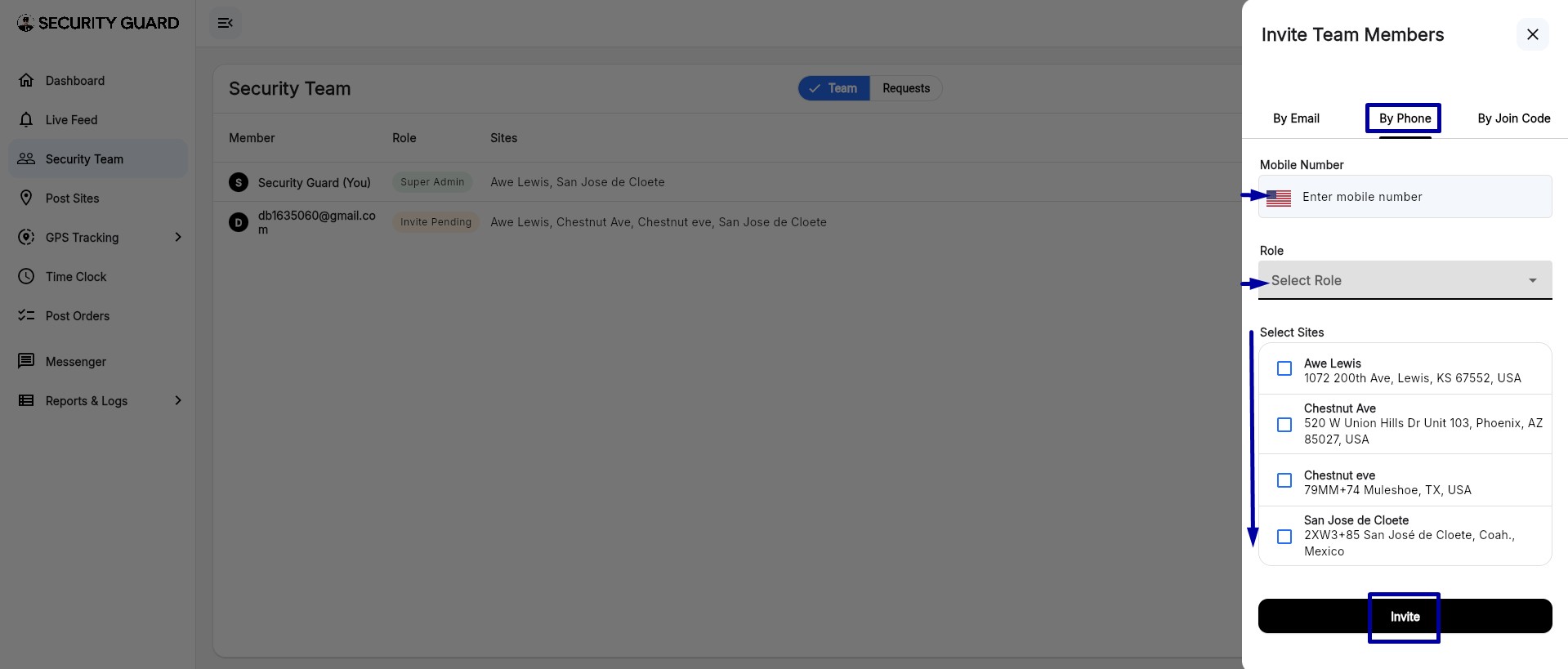This screenshot has width=1568, height=669.
Task: Click the Enter mobile number field
Action: [1405, 197]
